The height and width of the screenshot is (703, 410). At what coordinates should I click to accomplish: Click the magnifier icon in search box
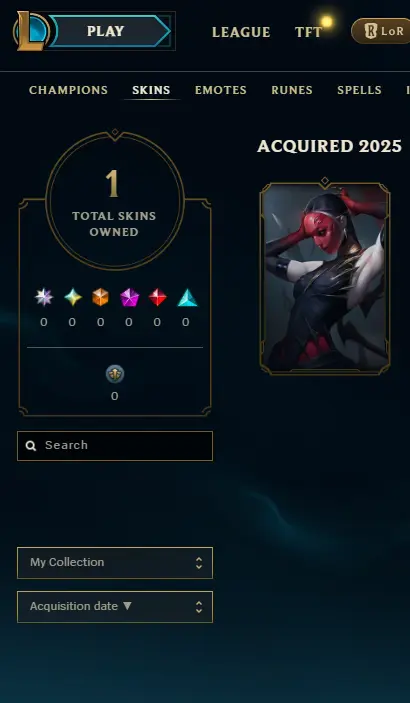pyautogui.click(x=31, y=446)
